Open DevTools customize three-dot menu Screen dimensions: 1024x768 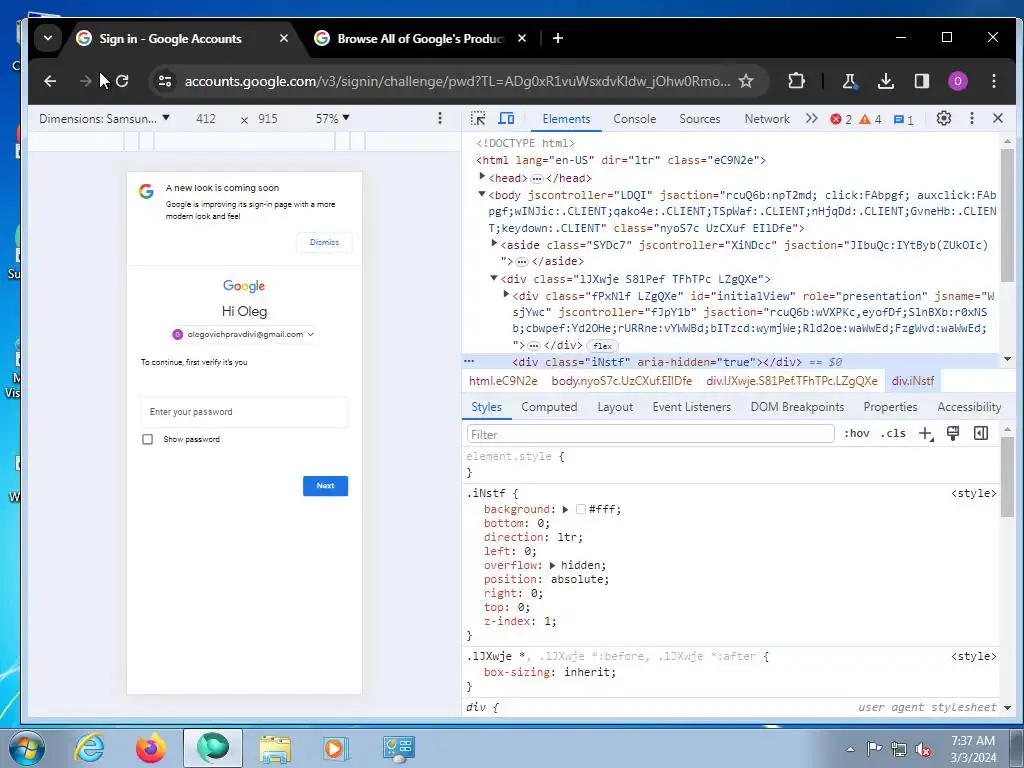[972, 118]
